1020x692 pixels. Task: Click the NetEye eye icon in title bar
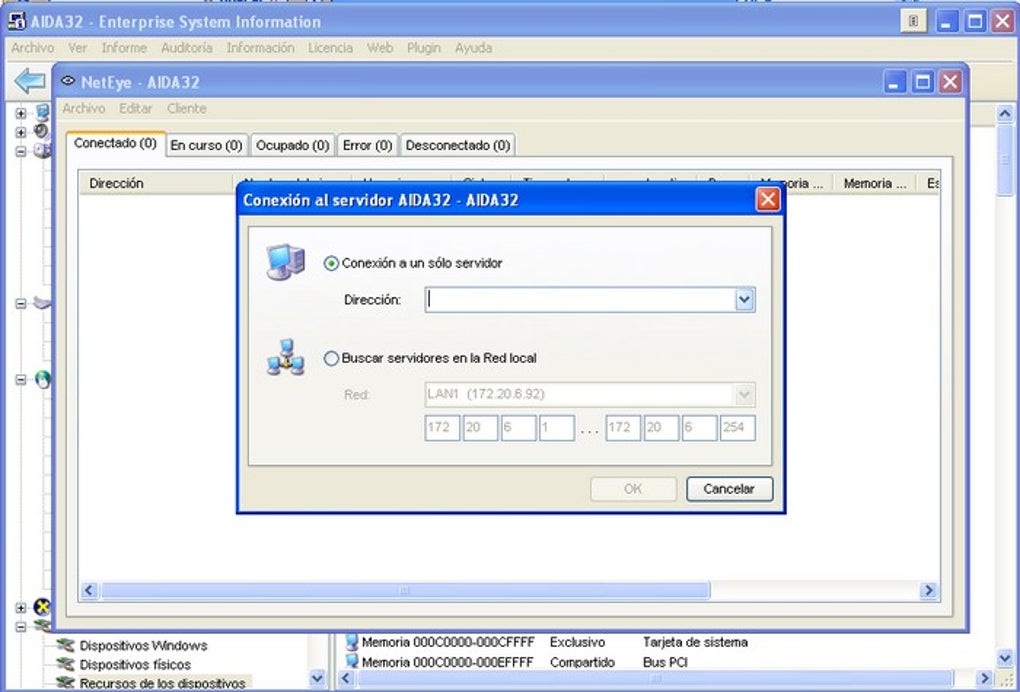pos(68,81)
